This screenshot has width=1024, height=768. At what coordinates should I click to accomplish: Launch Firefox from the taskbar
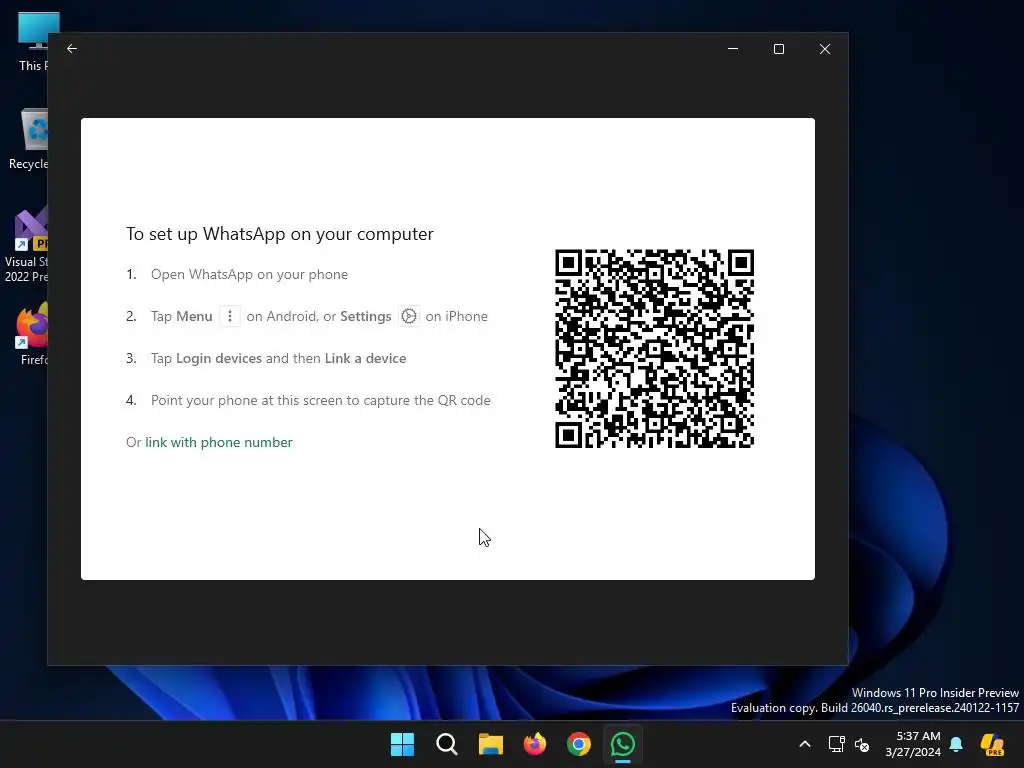click(x=535, y=744)
